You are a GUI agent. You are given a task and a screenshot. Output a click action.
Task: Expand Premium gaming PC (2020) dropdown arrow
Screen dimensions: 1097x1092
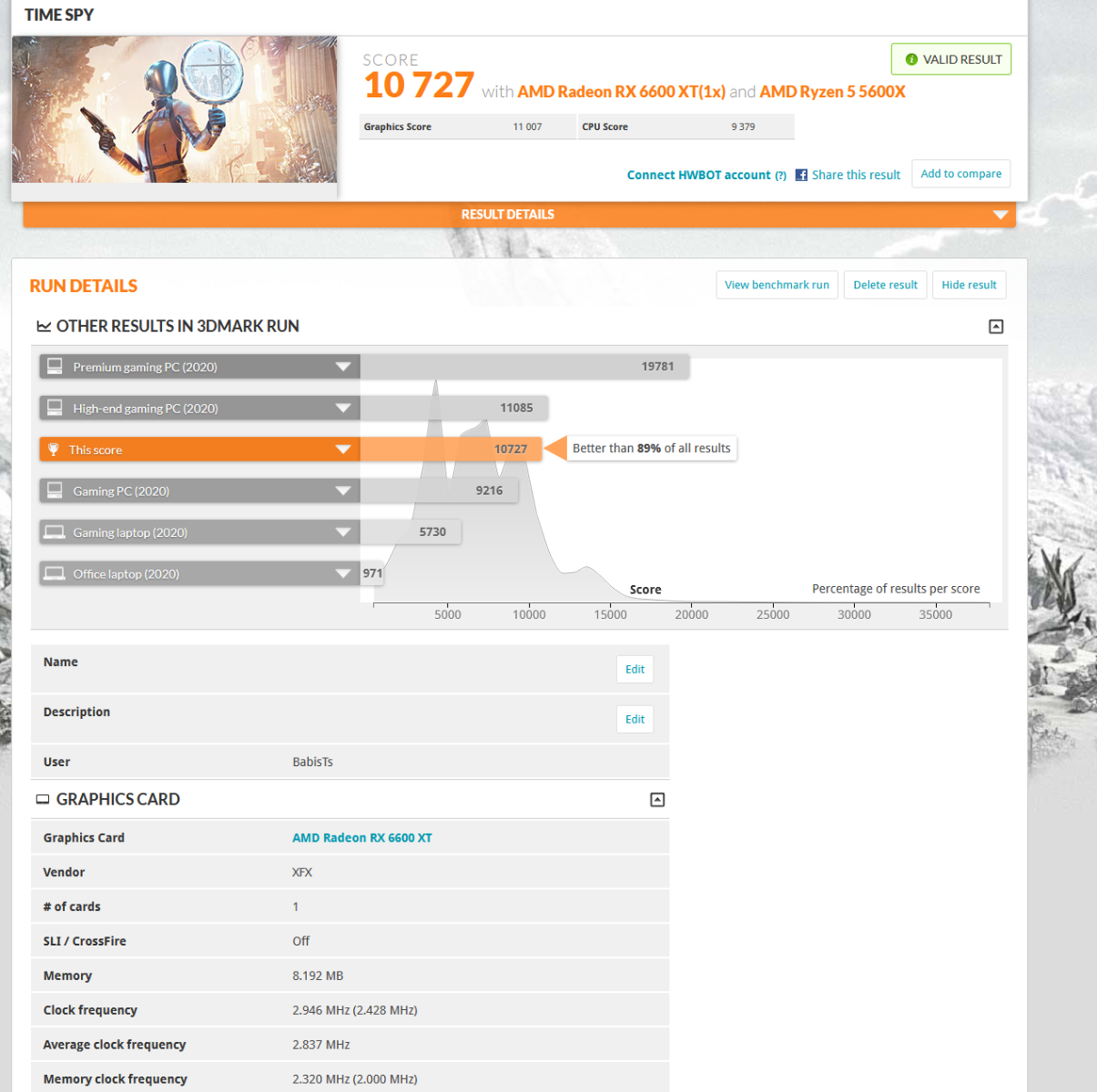tap(343, 367)
